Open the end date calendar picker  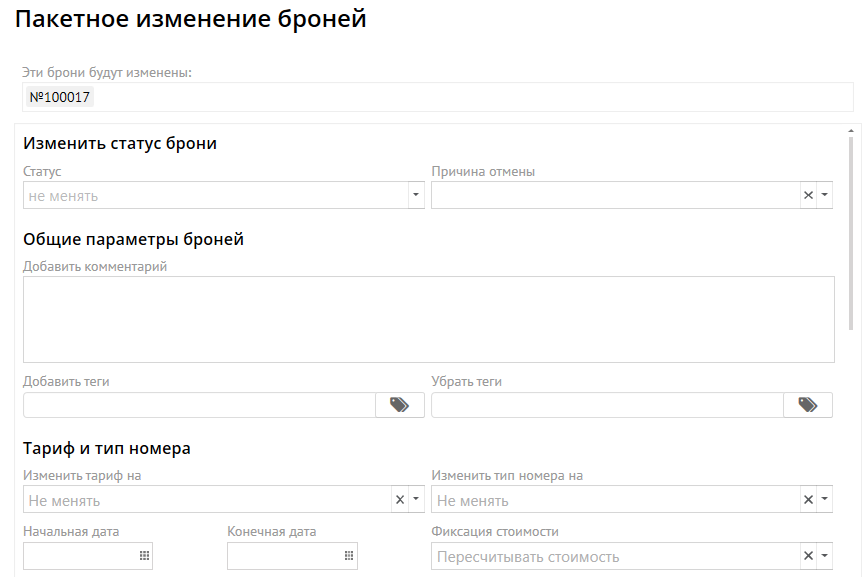[349, 556]
